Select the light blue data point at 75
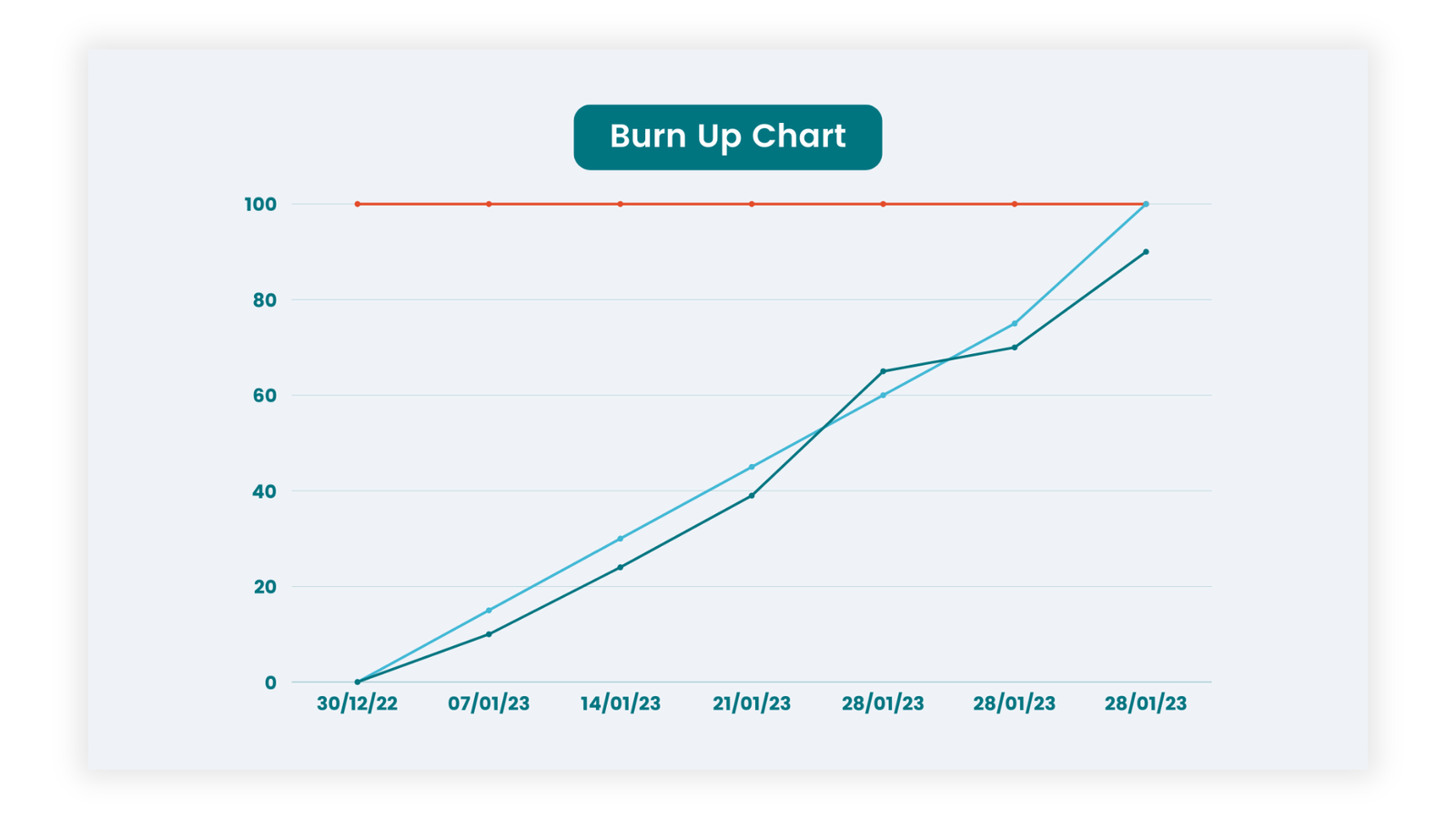Viewport: 1456px width, 819px height. [x=1015, y=324]
